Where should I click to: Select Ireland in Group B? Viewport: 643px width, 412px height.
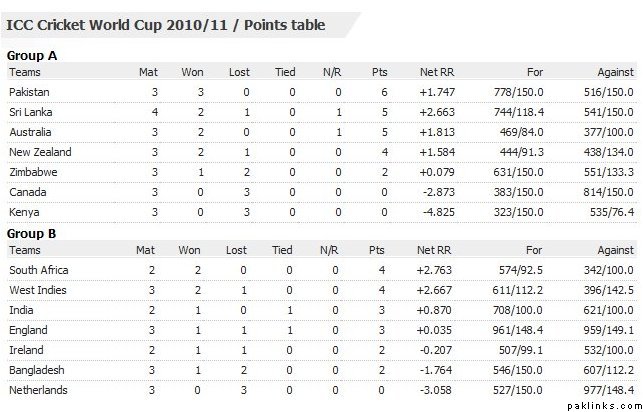pos(25,350)
